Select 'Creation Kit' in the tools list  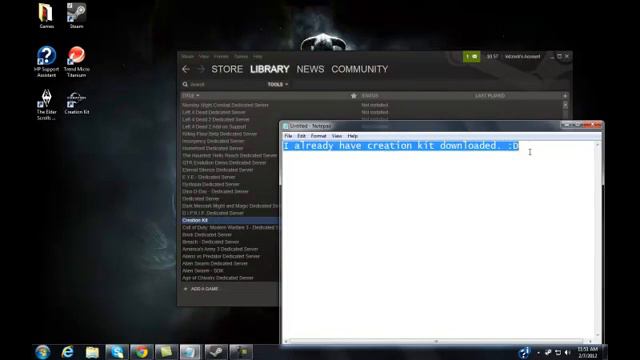click(230, 220)
